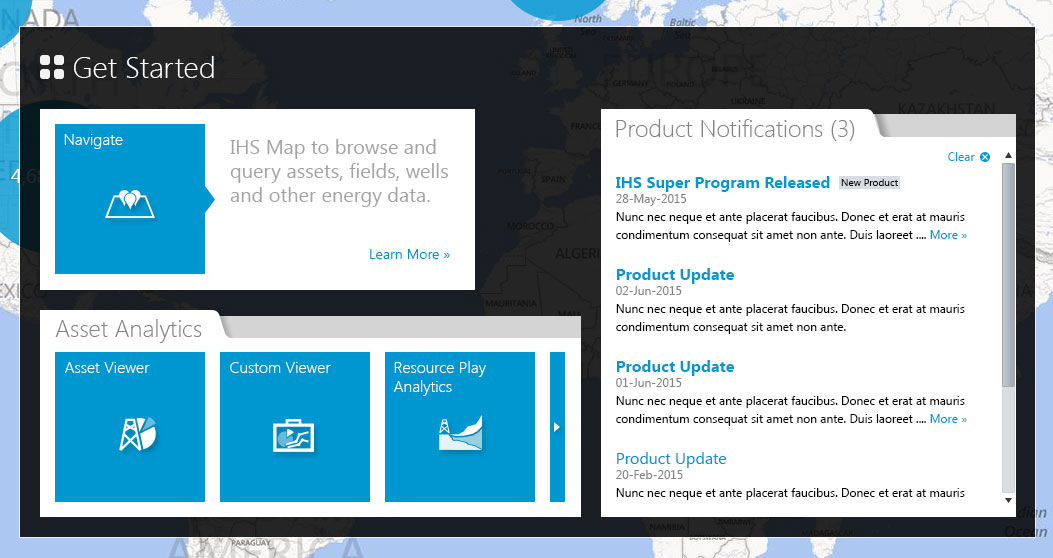Click the oil derrick pie chart icon
1053x558 pixels.
(x=138, y=434)
